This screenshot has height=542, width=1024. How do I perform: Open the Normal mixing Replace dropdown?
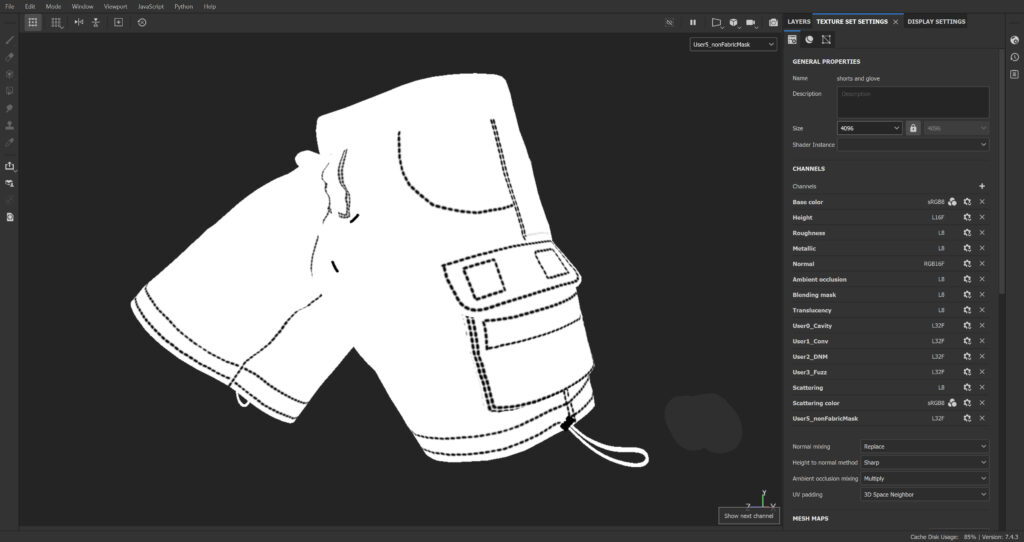[925, 447]
